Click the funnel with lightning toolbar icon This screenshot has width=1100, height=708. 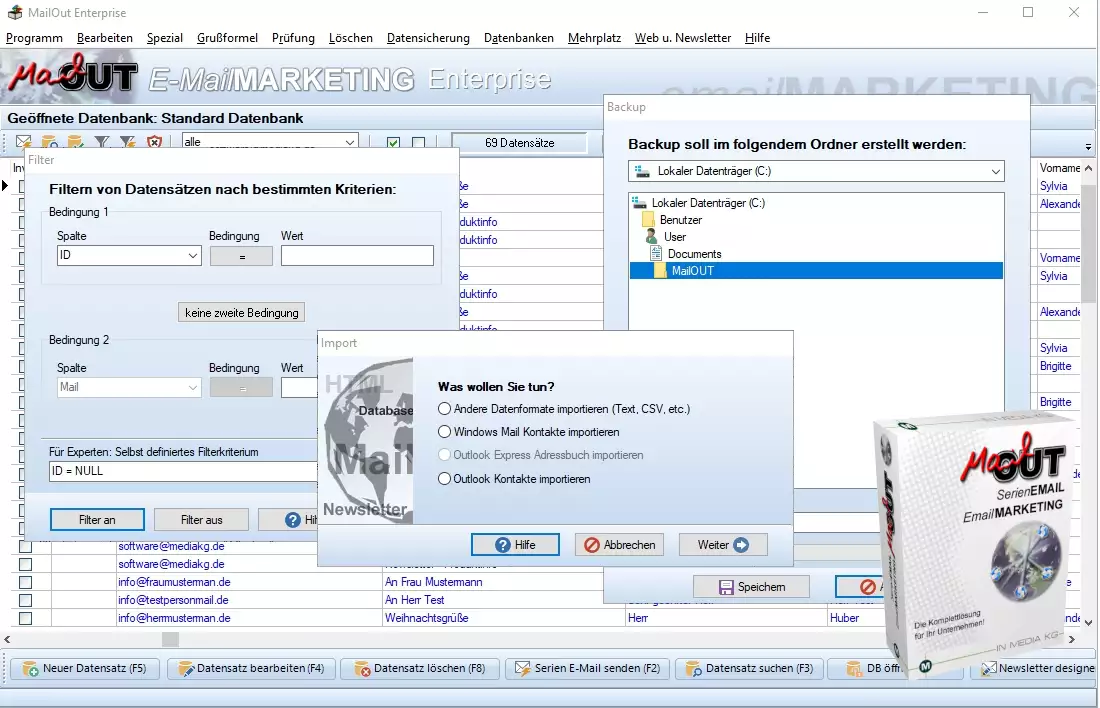click(128, 142)
